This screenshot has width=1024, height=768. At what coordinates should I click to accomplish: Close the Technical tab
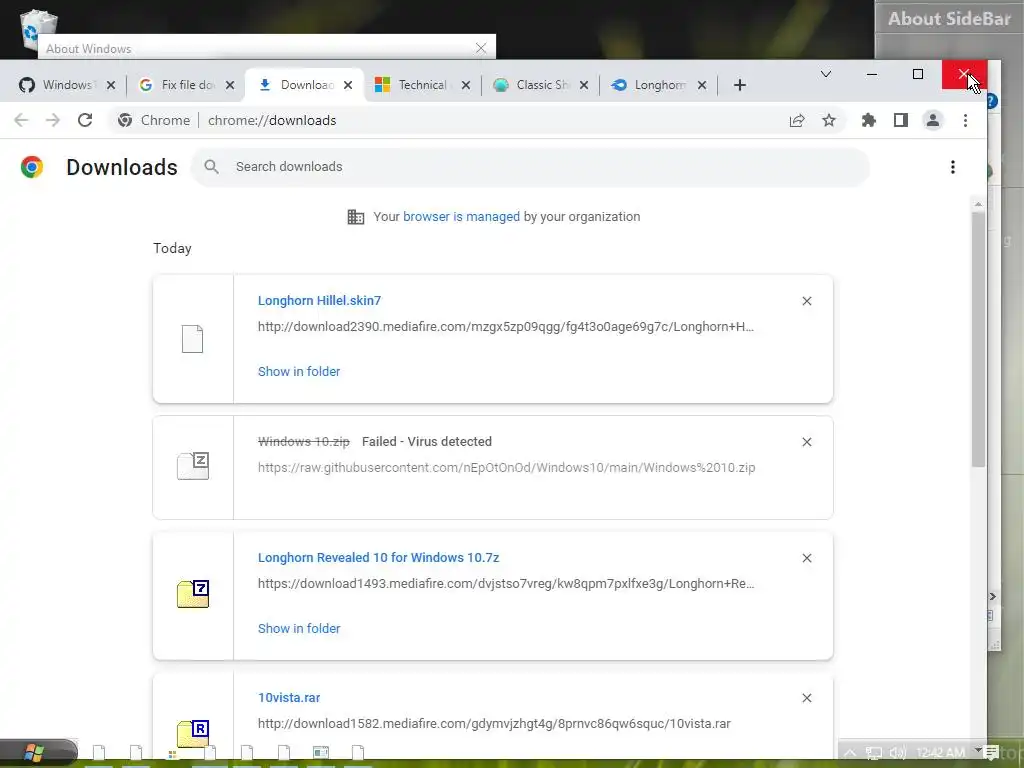coord(466,85)
